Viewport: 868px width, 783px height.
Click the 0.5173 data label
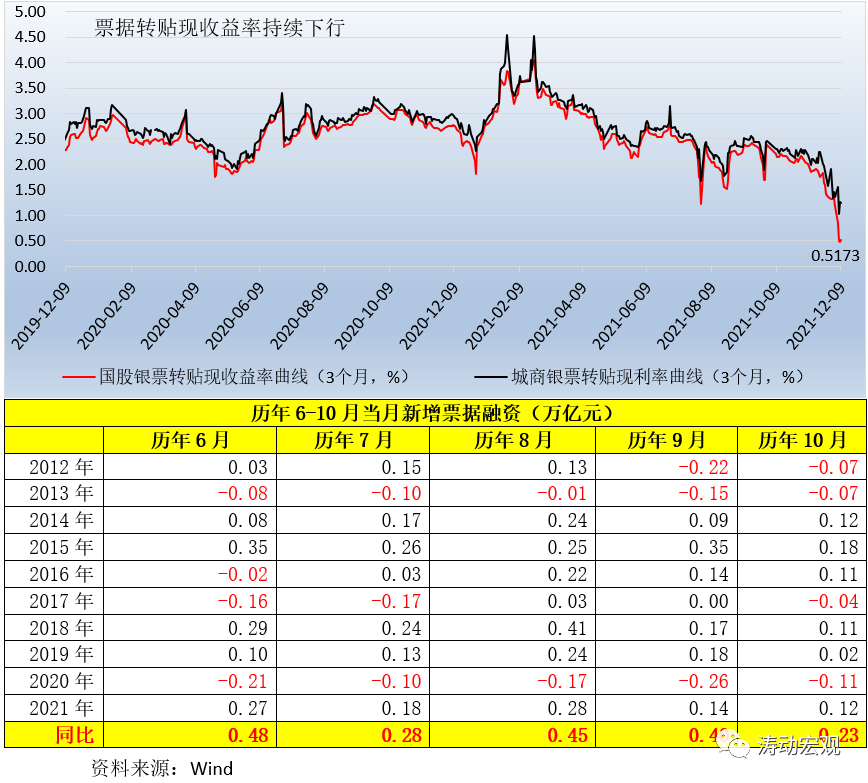pos(835,256)
